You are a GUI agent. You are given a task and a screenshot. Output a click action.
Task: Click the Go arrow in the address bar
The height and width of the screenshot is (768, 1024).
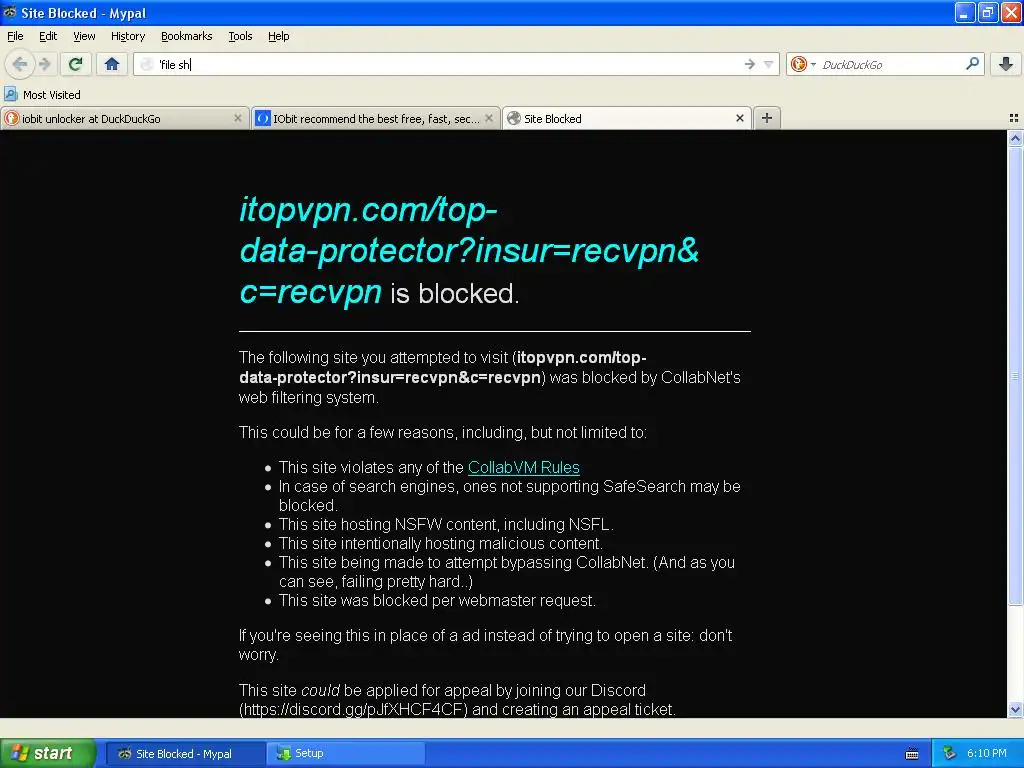pos(750,64)
